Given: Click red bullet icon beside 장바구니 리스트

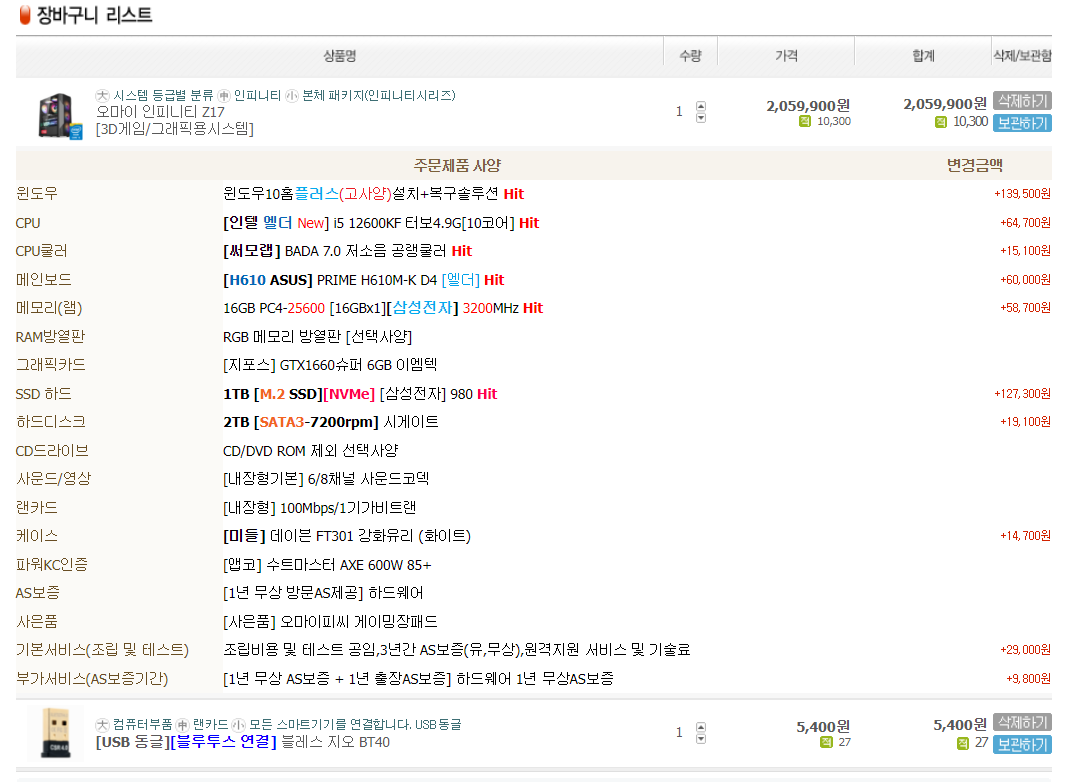Looking at the screenshot, I should tap(25, 14).
